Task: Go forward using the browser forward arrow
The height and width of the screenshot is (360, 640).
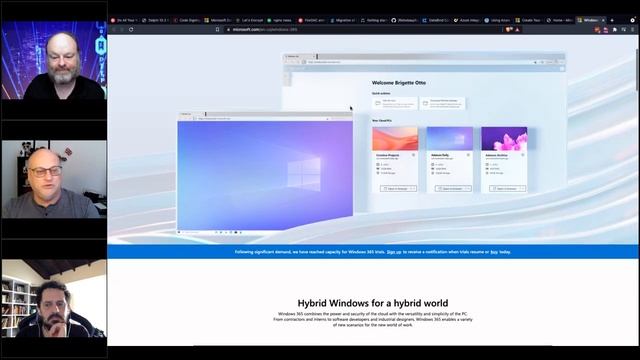Action: click(122, 29)
